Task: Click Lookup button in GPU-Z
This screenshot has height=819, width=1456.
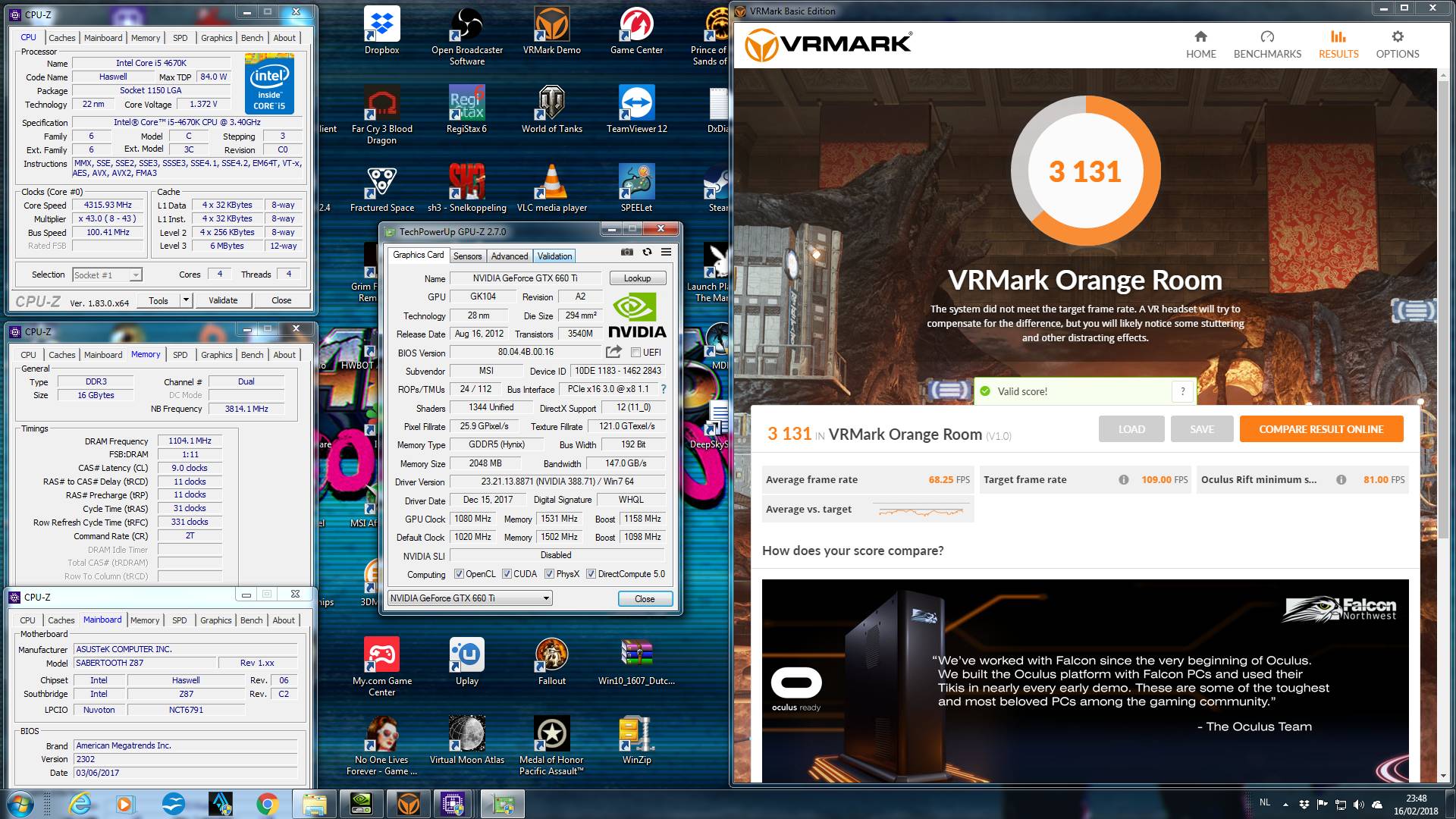Action: (637, 278)
